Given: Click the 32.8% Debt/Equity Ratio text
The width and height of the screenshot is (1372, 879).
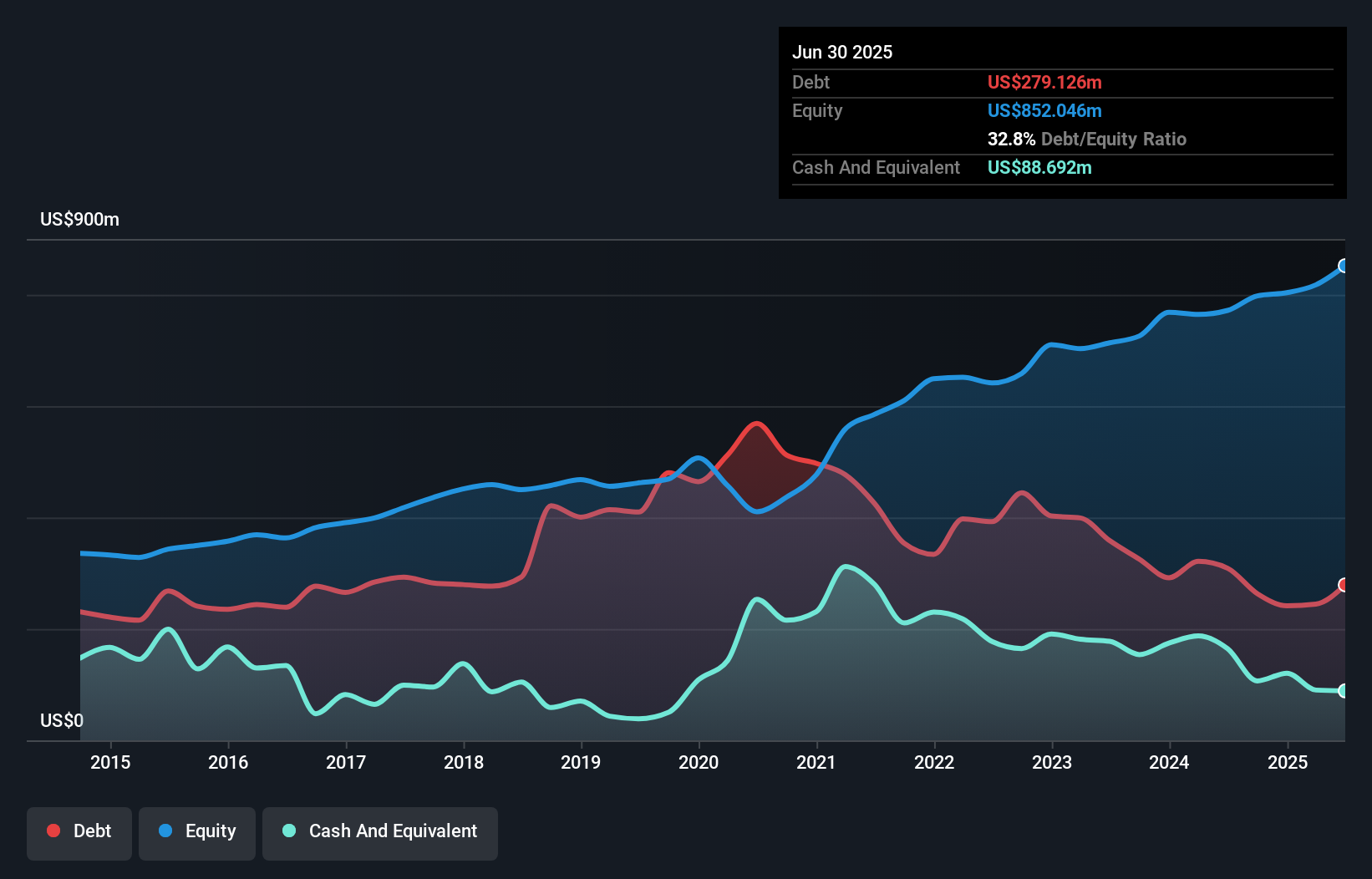Looking at the screenshot, I should (x=1087, y=139).
